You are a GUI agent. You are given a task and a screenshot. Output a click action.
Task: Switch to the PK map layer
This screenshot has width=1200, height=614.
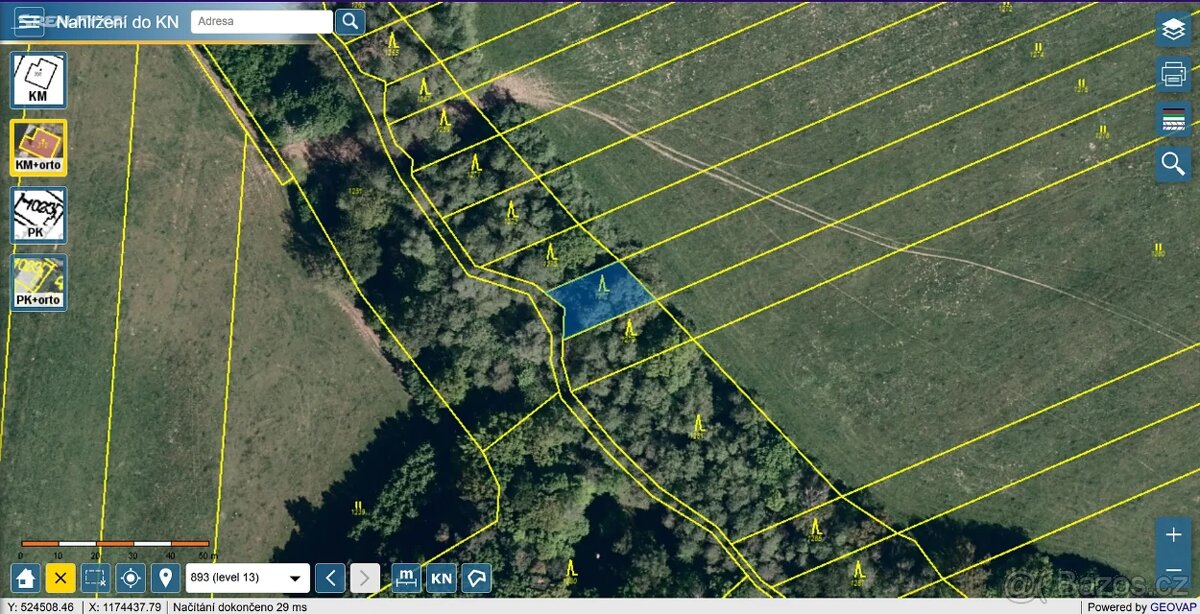click(x=39, y=215)
